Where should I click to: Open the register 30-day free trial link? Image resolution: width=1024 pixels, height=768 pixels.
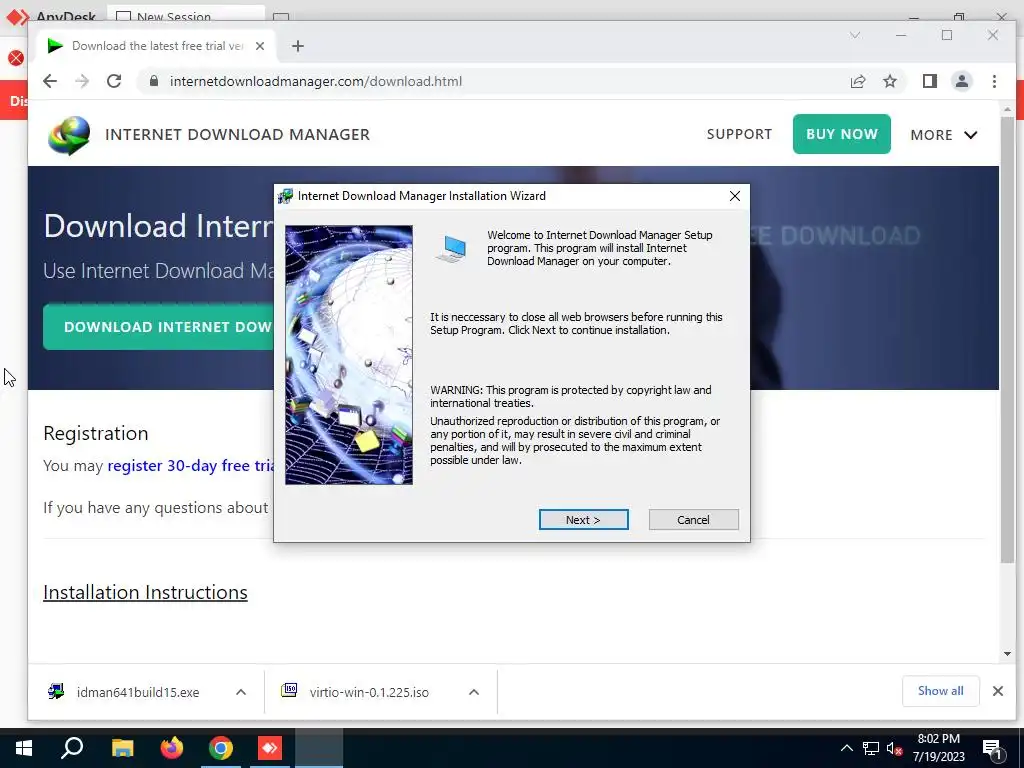click(190, 466)
